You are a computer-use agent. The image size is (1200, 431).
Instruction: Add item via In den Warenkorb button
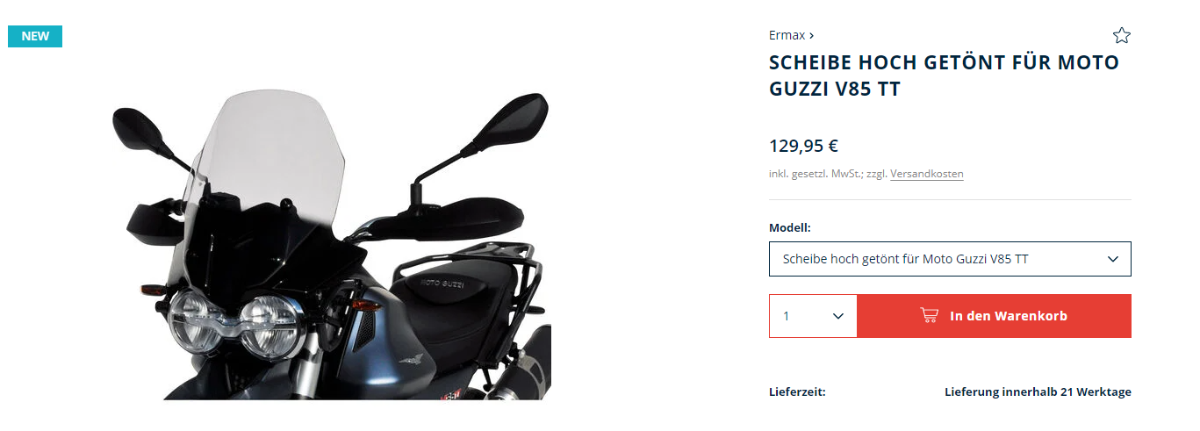coord(994,316)
